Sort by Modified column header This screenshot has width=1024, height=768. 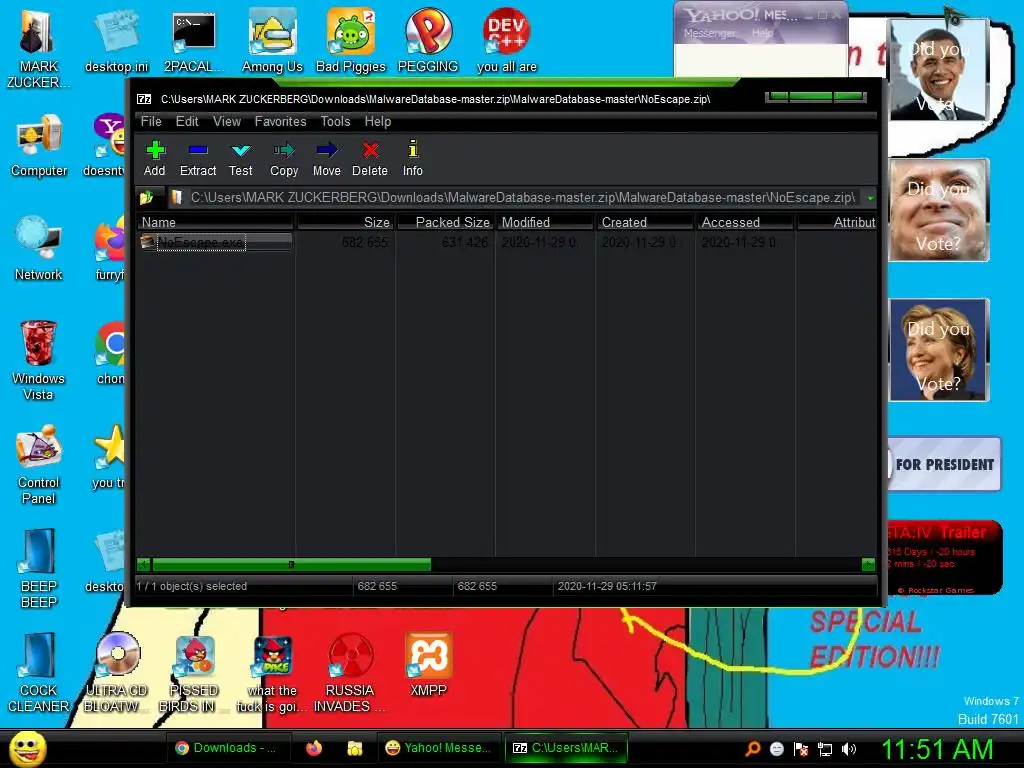(545, 222)
